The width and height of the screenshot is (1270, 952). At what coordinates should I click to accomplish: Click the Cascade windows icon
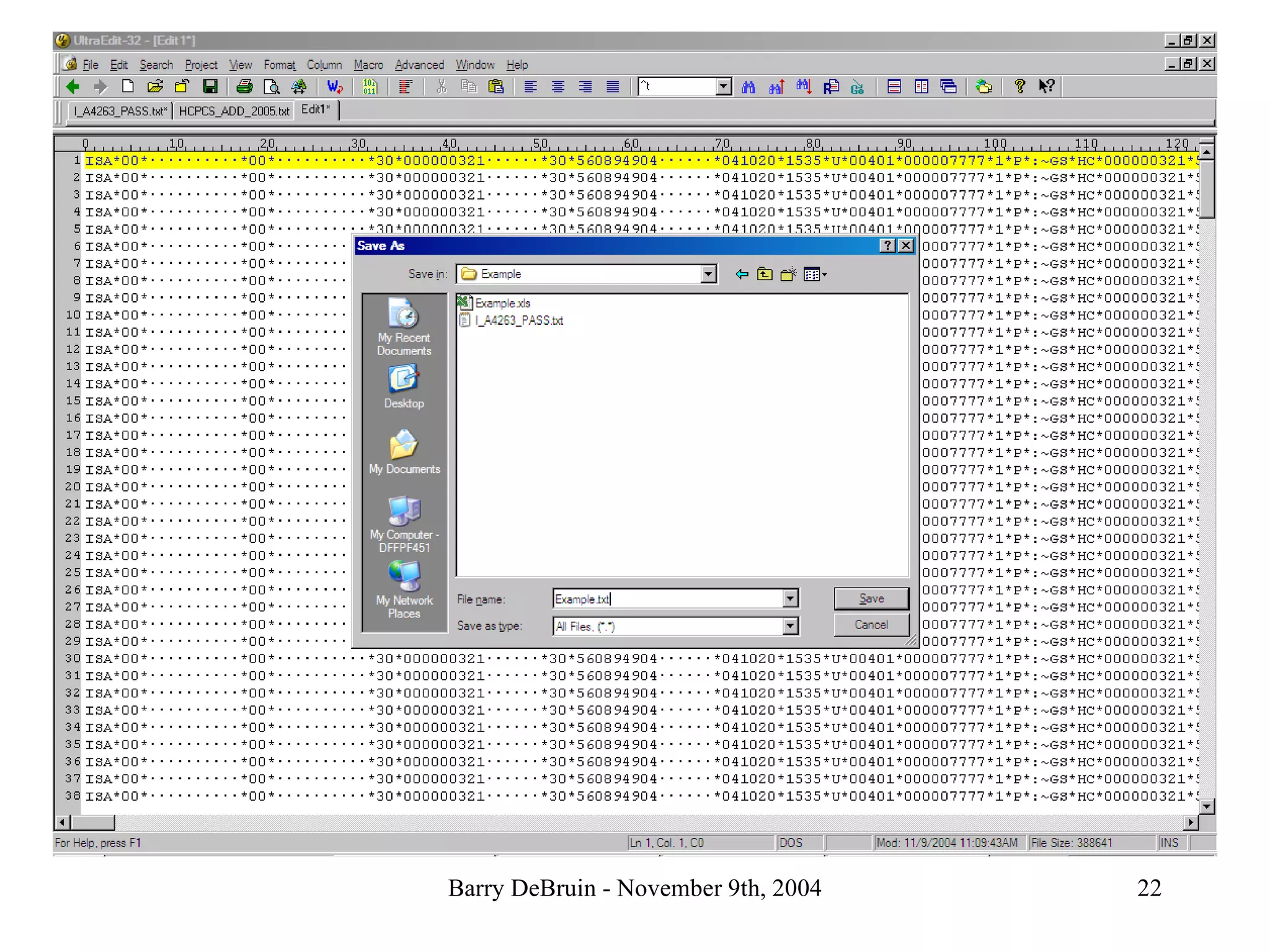click(948, 87)
